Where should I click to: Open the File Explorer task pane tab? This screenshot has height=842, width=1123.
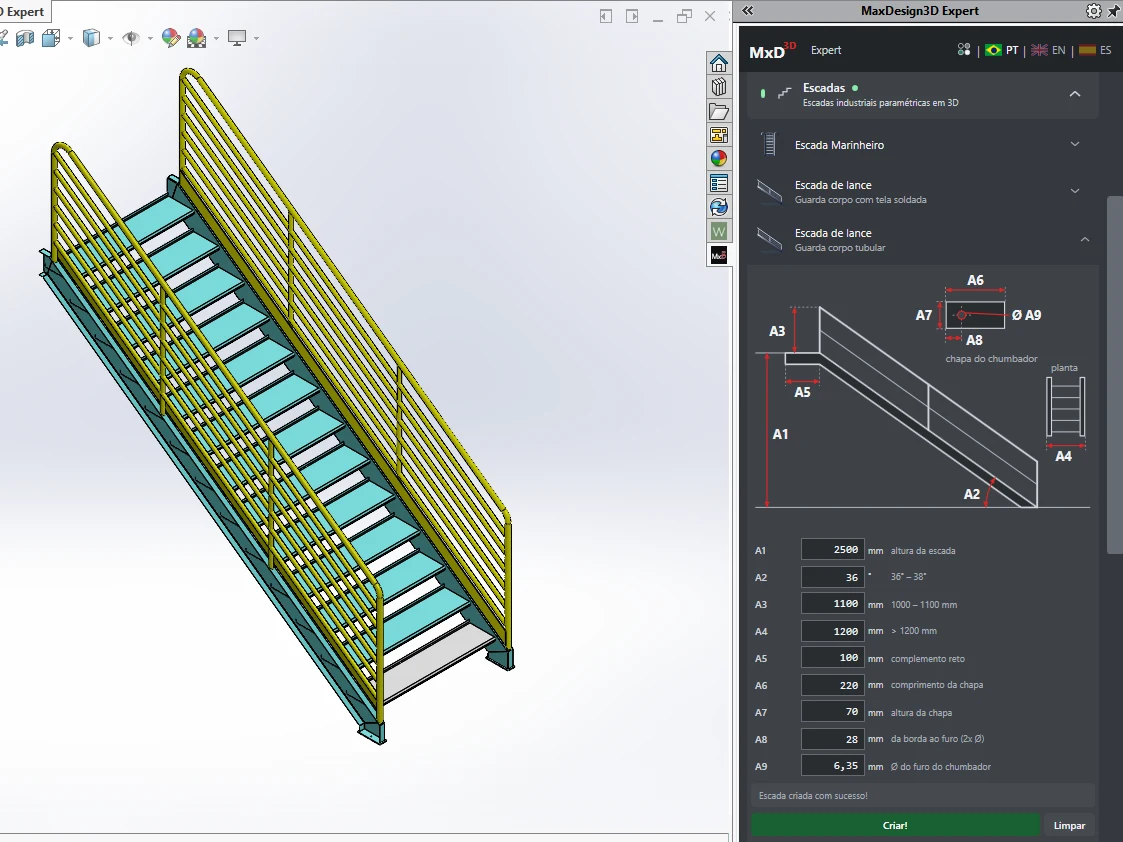(718, 111)
